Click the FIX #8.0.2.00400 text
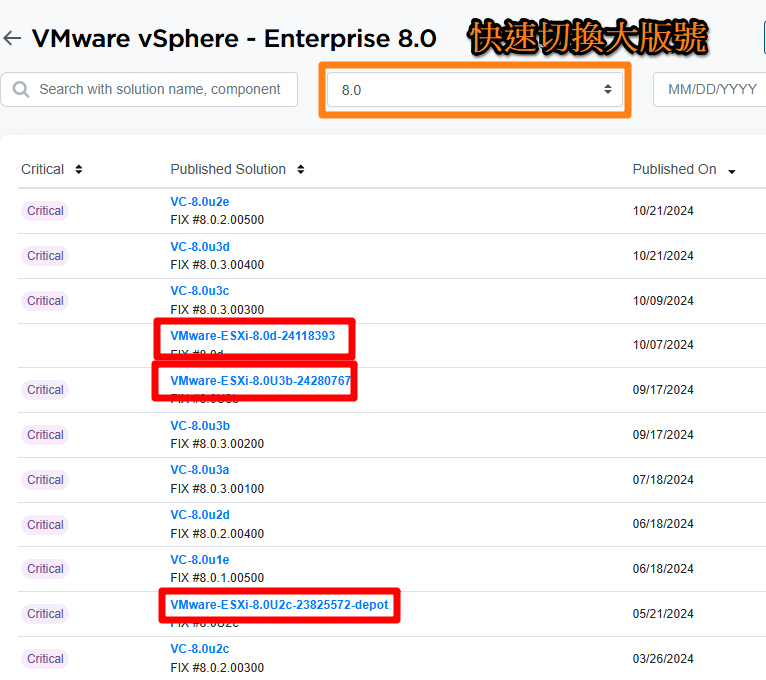Image resolution: width=766 pixels, height=680 pixels. (x=217, y=533)
